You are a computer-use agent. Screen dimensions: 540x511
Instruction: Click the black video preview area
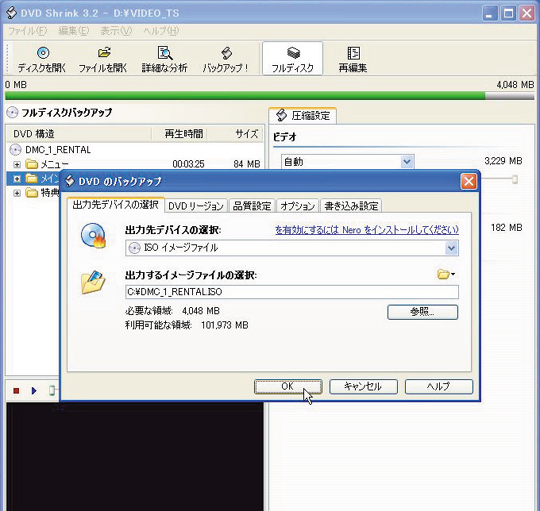point(135,457)
